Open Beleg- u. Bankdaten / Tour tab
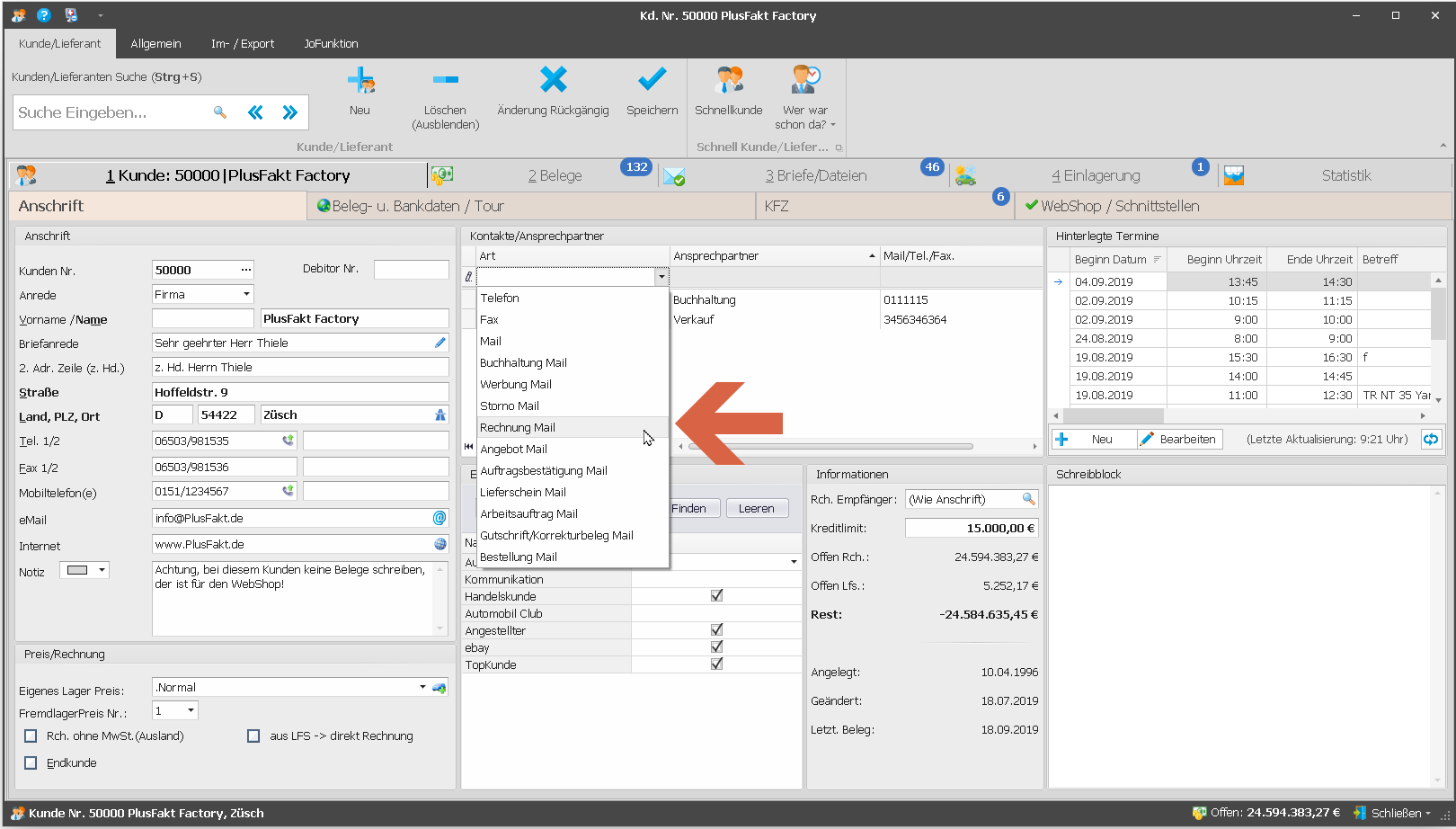Viewport: 1456px width, 829px height. tap(532, 206)
